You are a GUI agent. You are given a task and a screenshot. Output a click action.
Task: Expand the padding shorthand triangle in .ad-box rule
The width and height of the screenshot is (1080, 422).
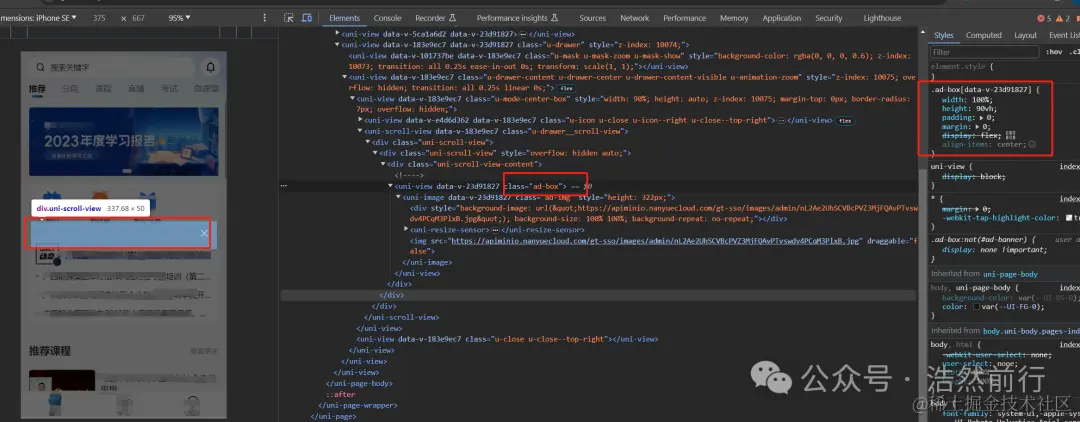[982, 118]
